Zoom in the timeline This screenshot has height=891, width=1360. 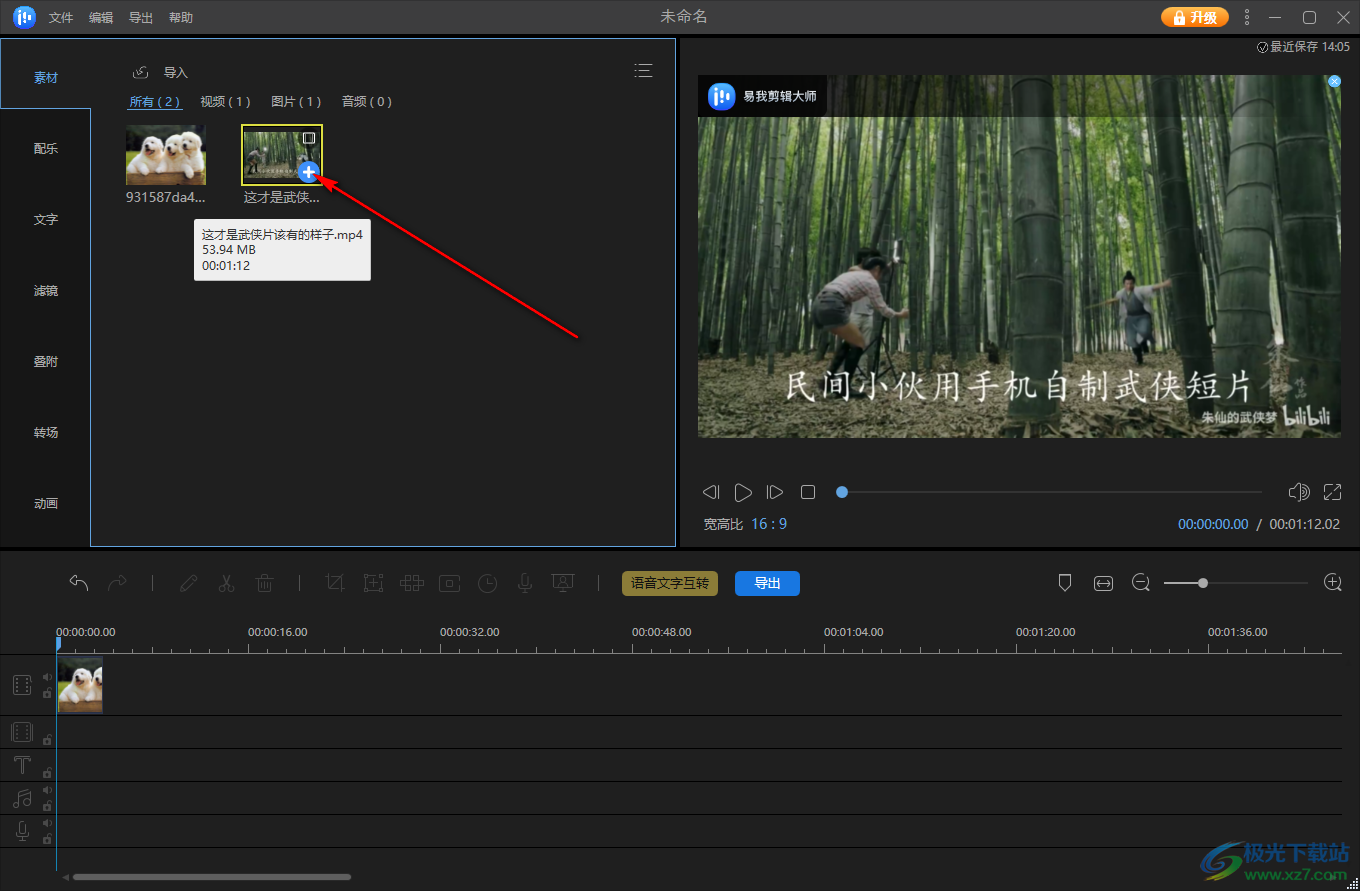(1332, 583)
